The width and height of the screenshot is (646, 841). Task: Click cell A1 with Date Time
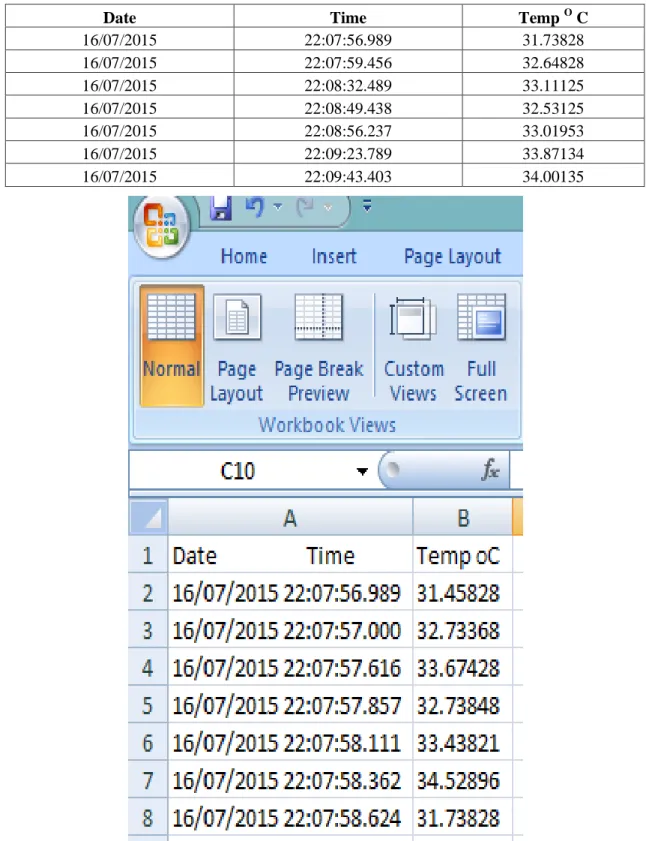(x=290, y=555)
